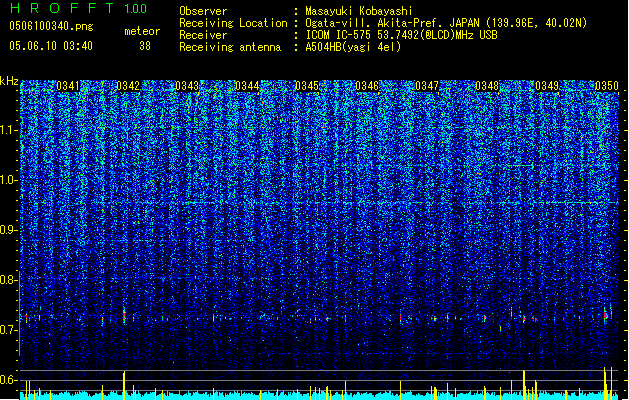Click the kHz axis unit label
Image resolution: width=629 pixels, height=400 pixels.
click(x=9, y=81)
